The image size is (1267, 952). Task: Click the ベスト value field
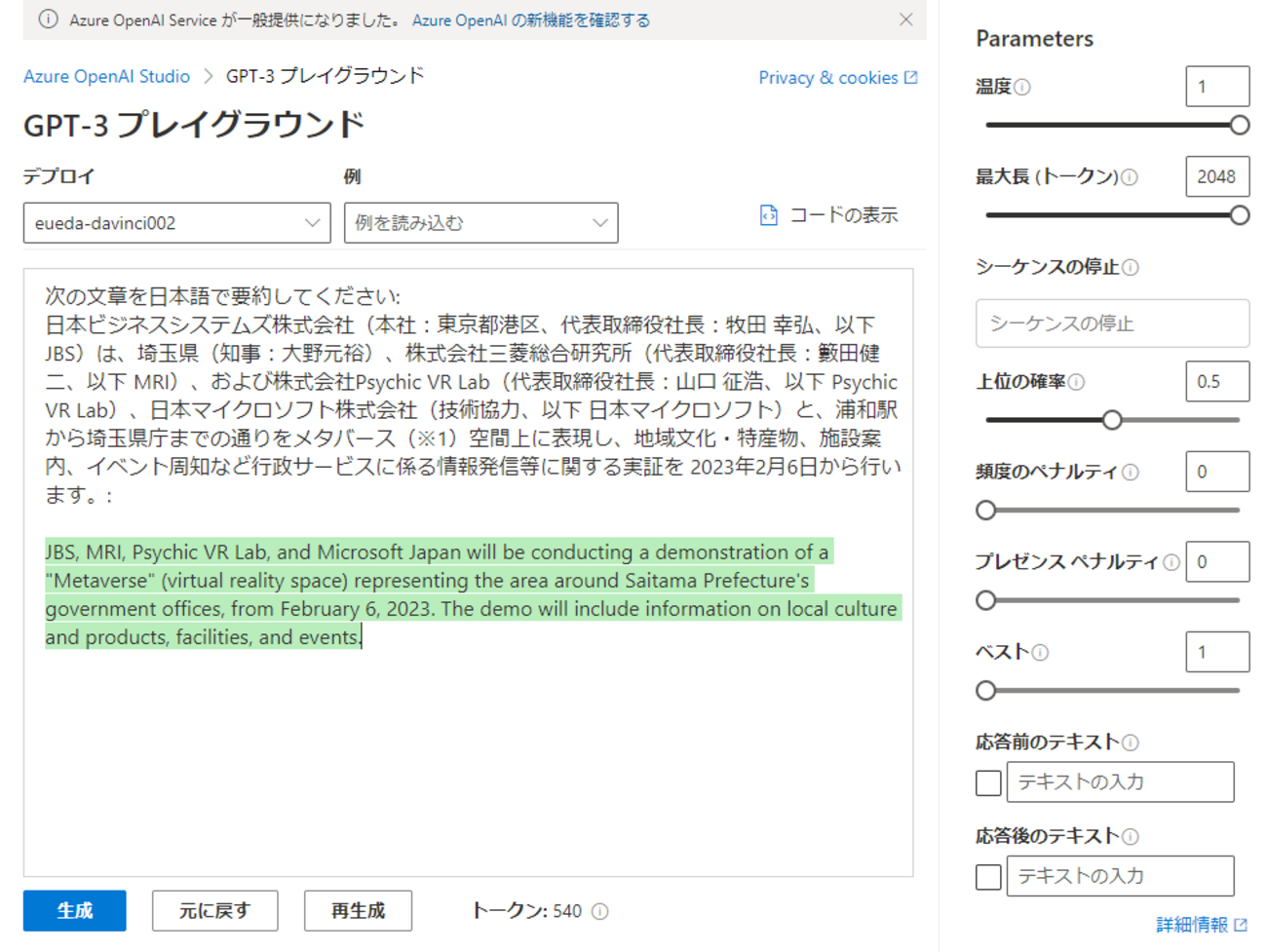(1217, 653)
